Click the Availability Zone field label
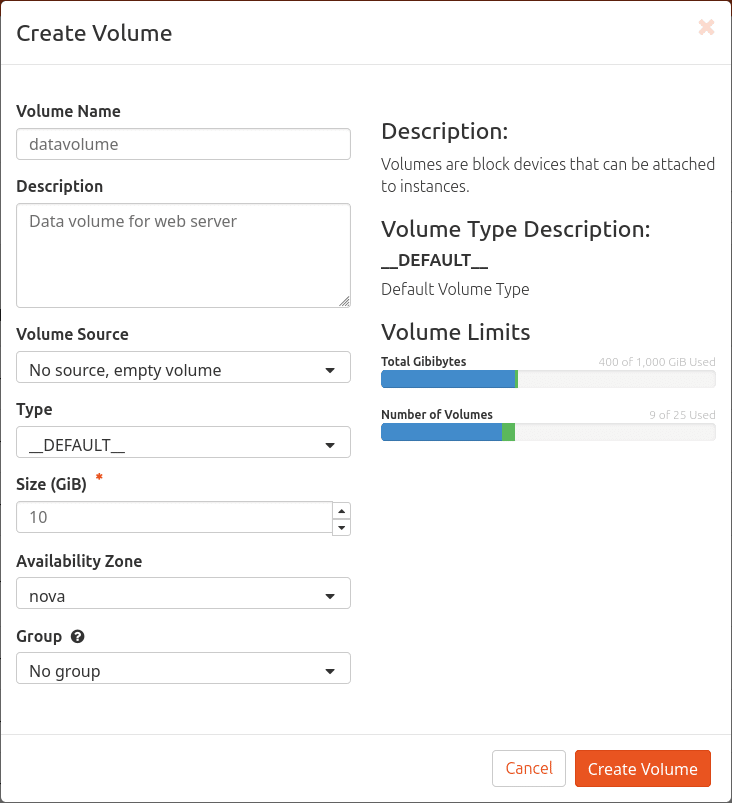The image size is (732, 803). [79, 561]
